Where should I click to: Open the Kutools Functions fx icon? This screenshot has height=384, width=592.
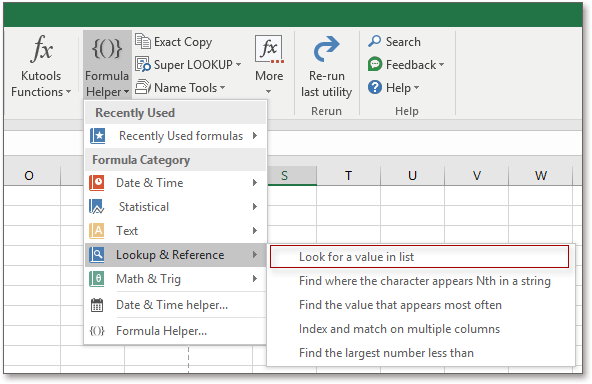coord(42,48)
